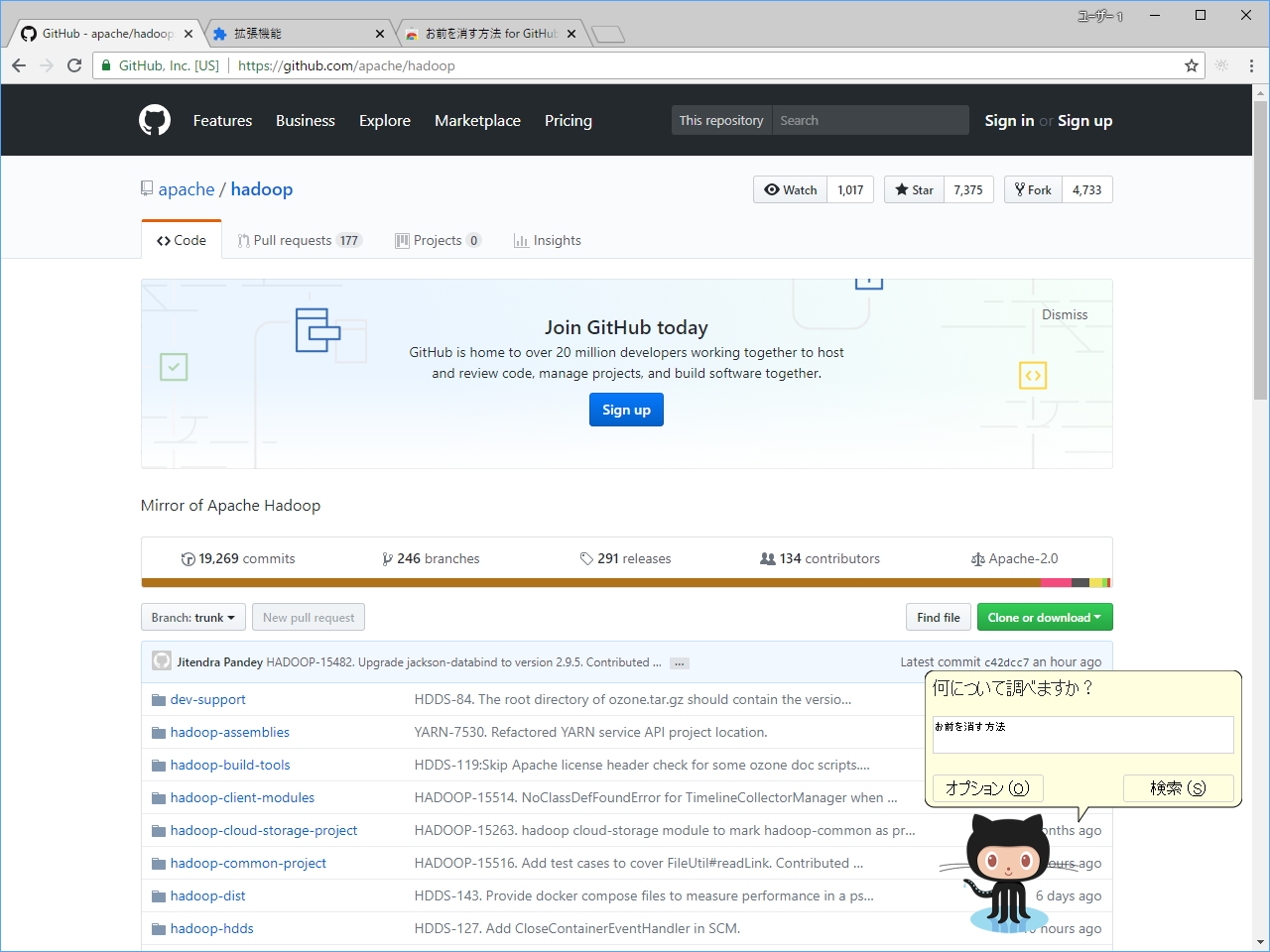Click the green padlock security icon
Screen dimensions: 1270x952
tap(106, 65)
